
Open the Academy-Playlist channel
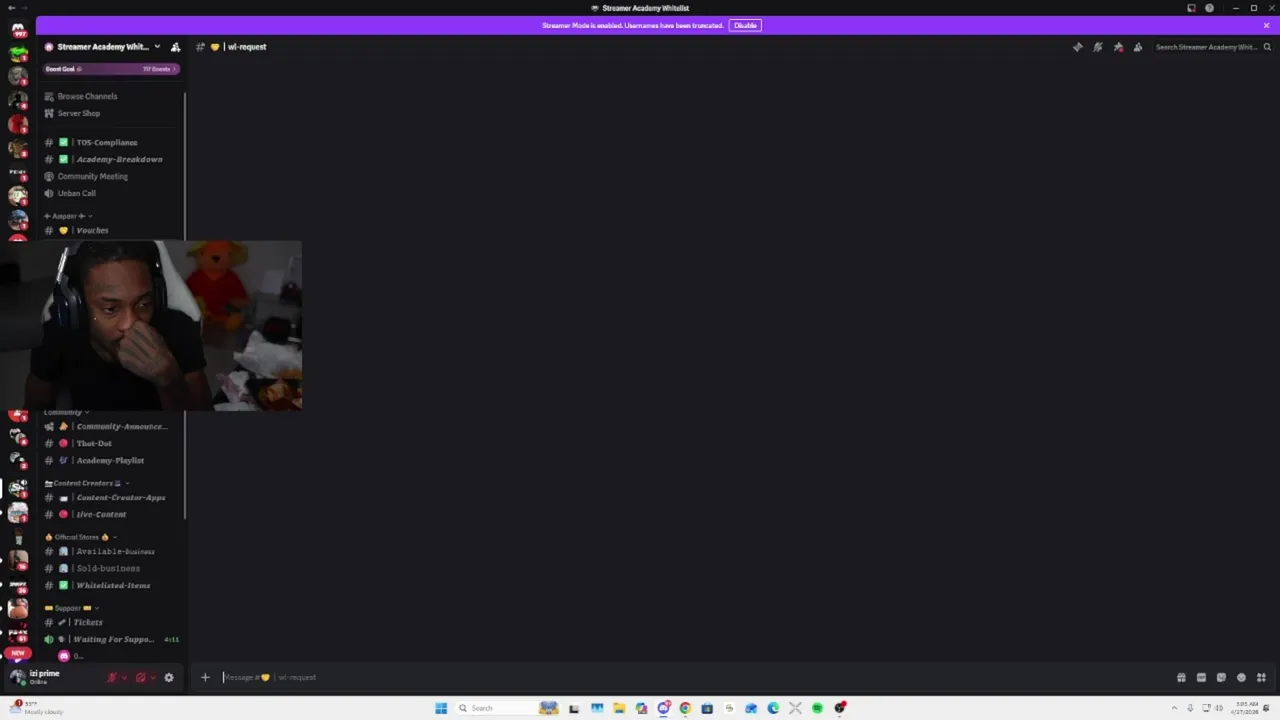tap(110, 460)
